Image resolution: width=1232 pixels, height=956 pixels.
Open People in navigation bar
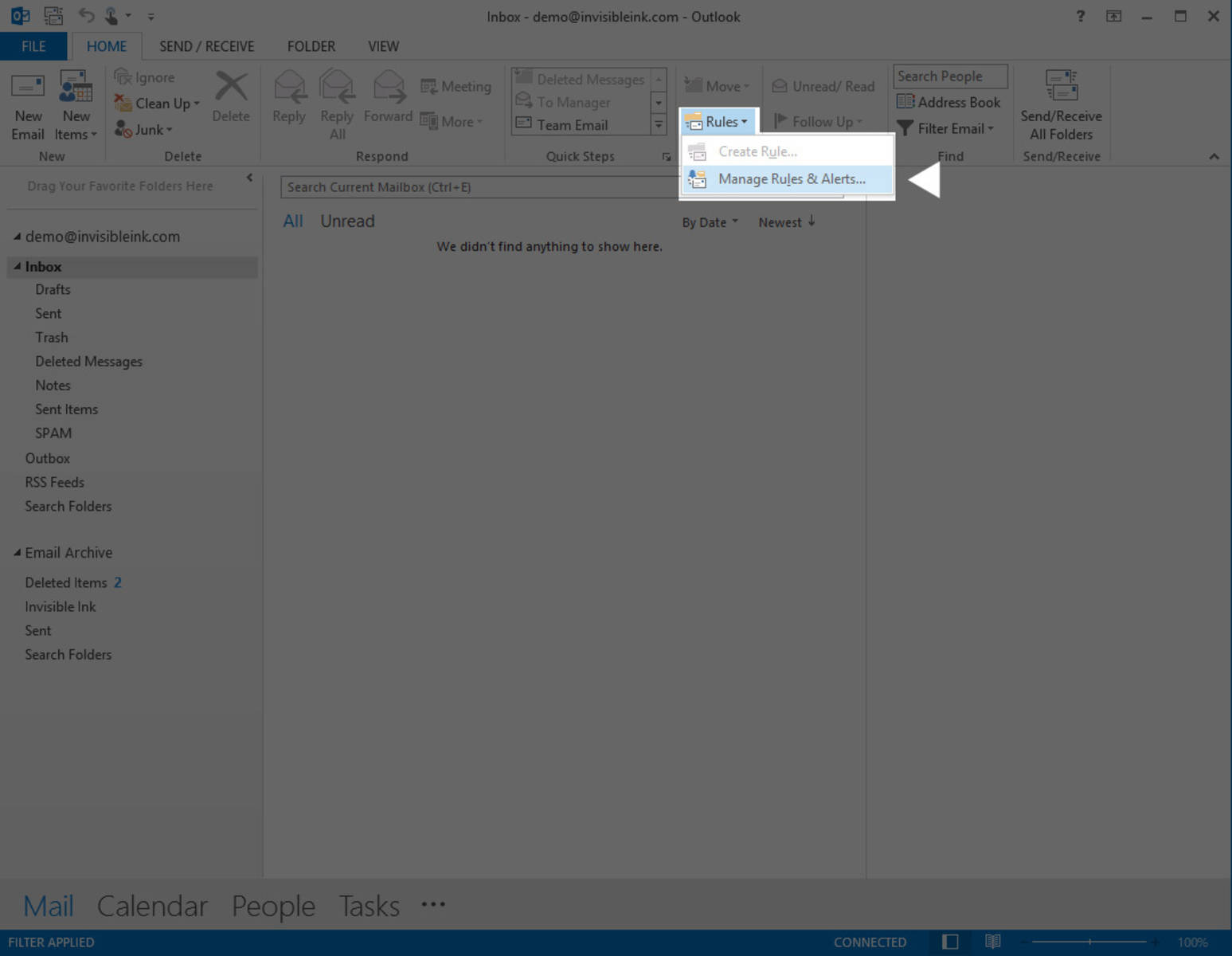(x=273, y=906)
